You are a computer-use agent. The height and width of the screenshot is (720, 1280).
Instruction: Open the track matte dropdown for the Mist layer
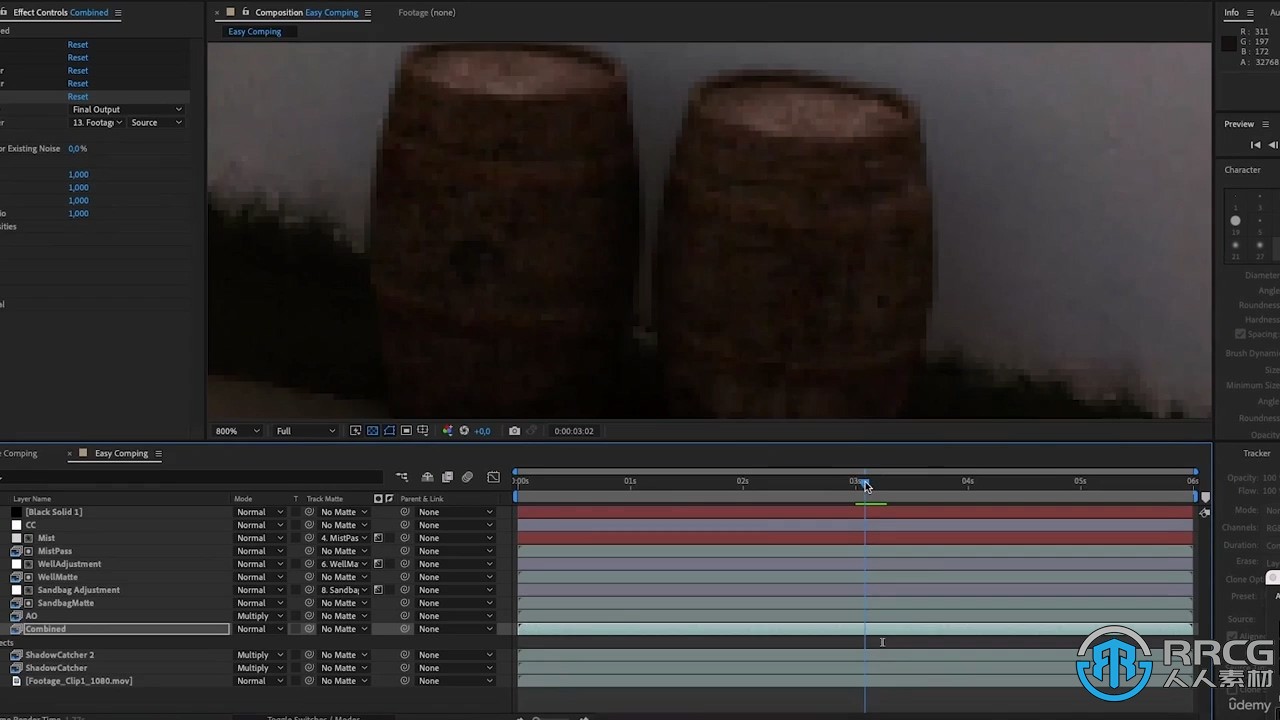pyautogui.click(x=344, y=538)
